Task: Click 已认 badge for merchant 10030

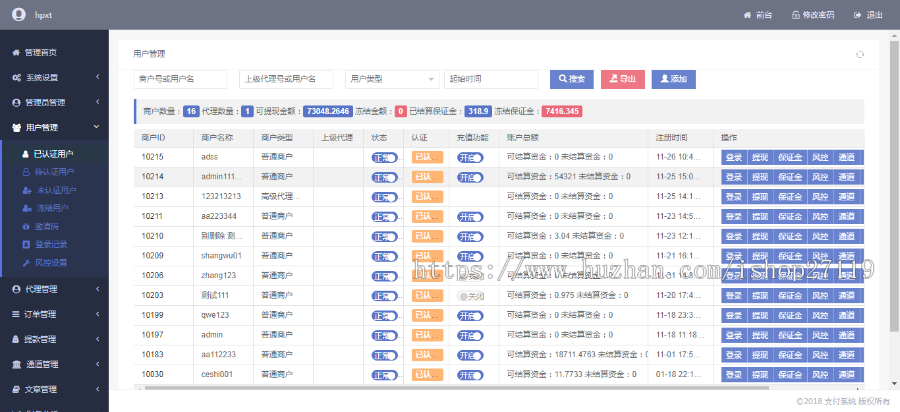Action: 428,375
